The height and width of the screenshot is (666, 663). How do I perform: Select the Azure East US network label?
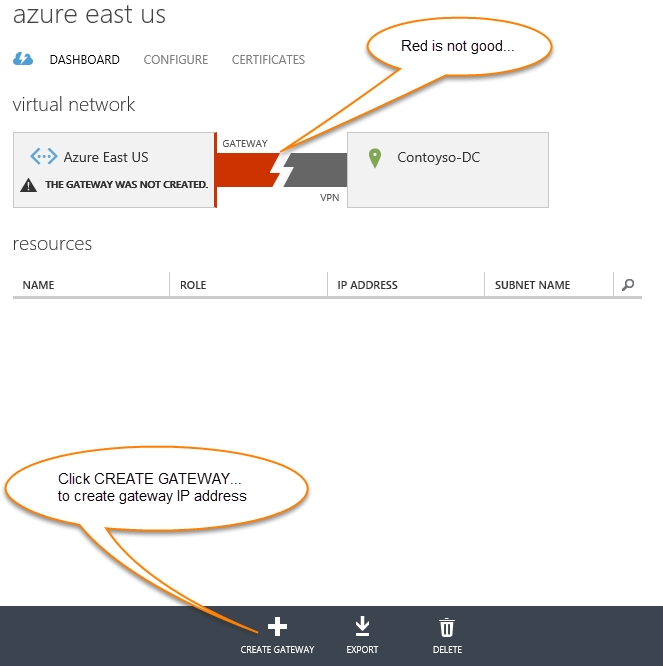pos(106,157)
